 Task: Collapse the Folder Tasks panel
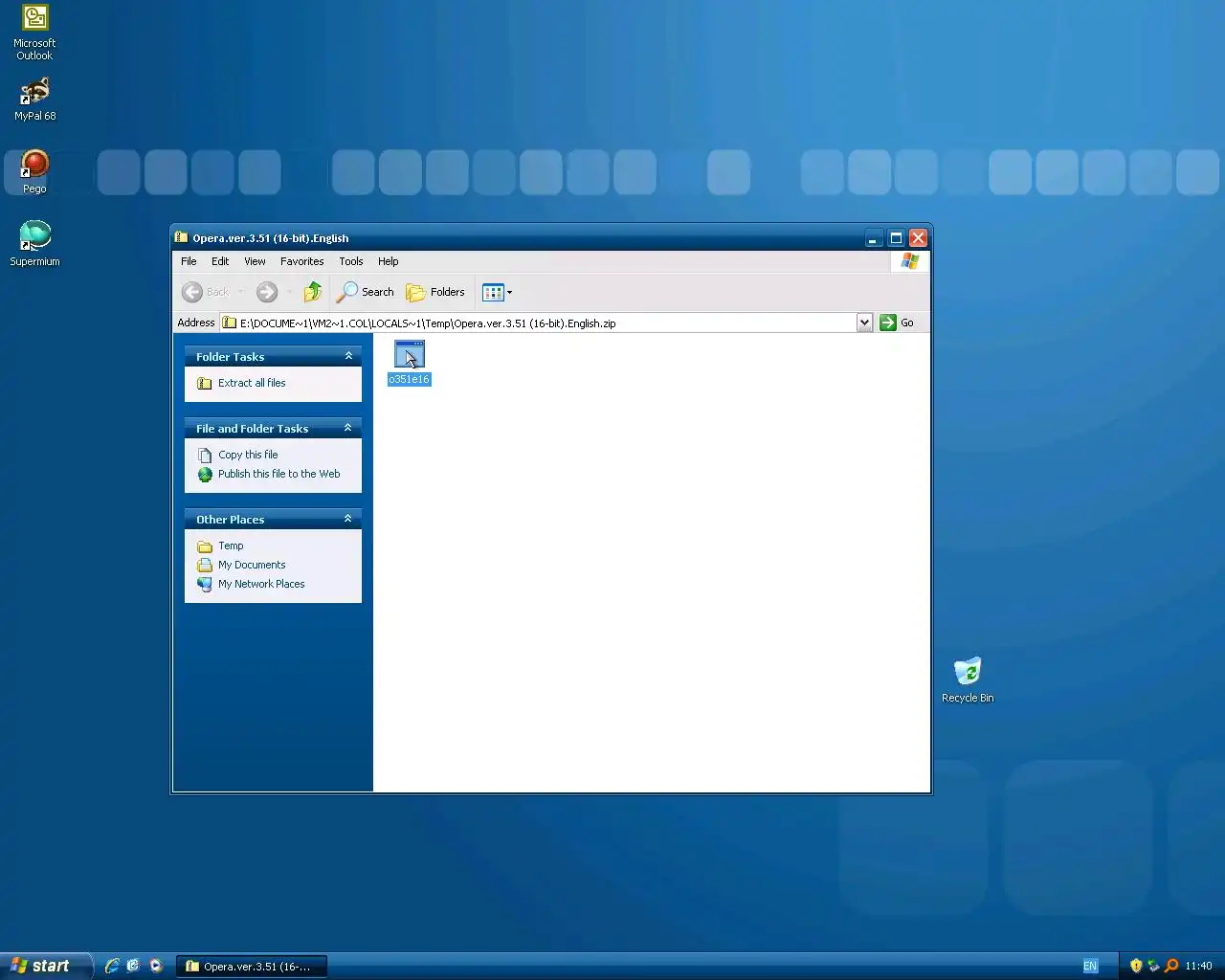point(348,356)
